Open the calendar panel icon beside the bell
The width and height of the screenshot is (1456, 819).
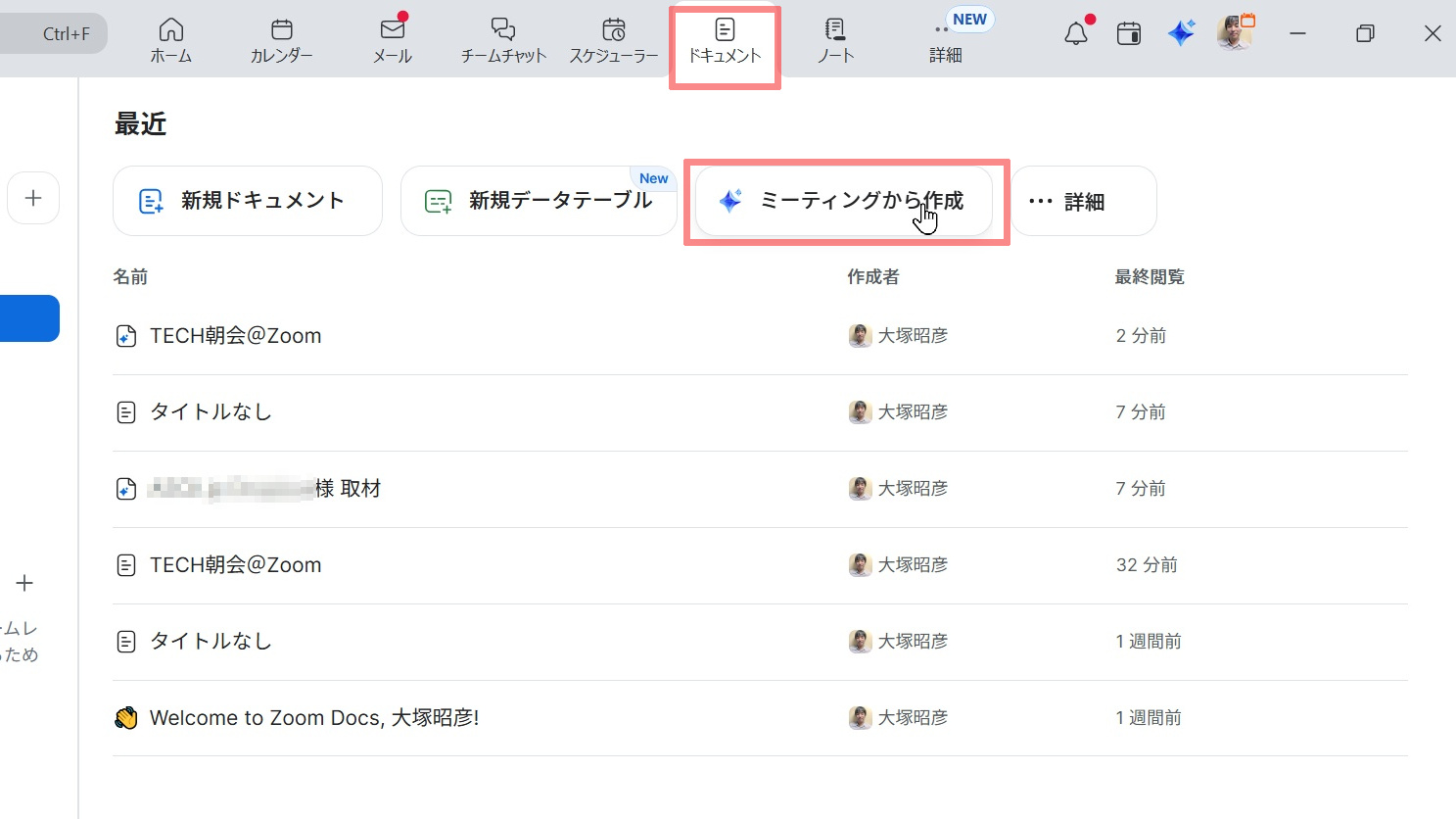coord(1129,33)
